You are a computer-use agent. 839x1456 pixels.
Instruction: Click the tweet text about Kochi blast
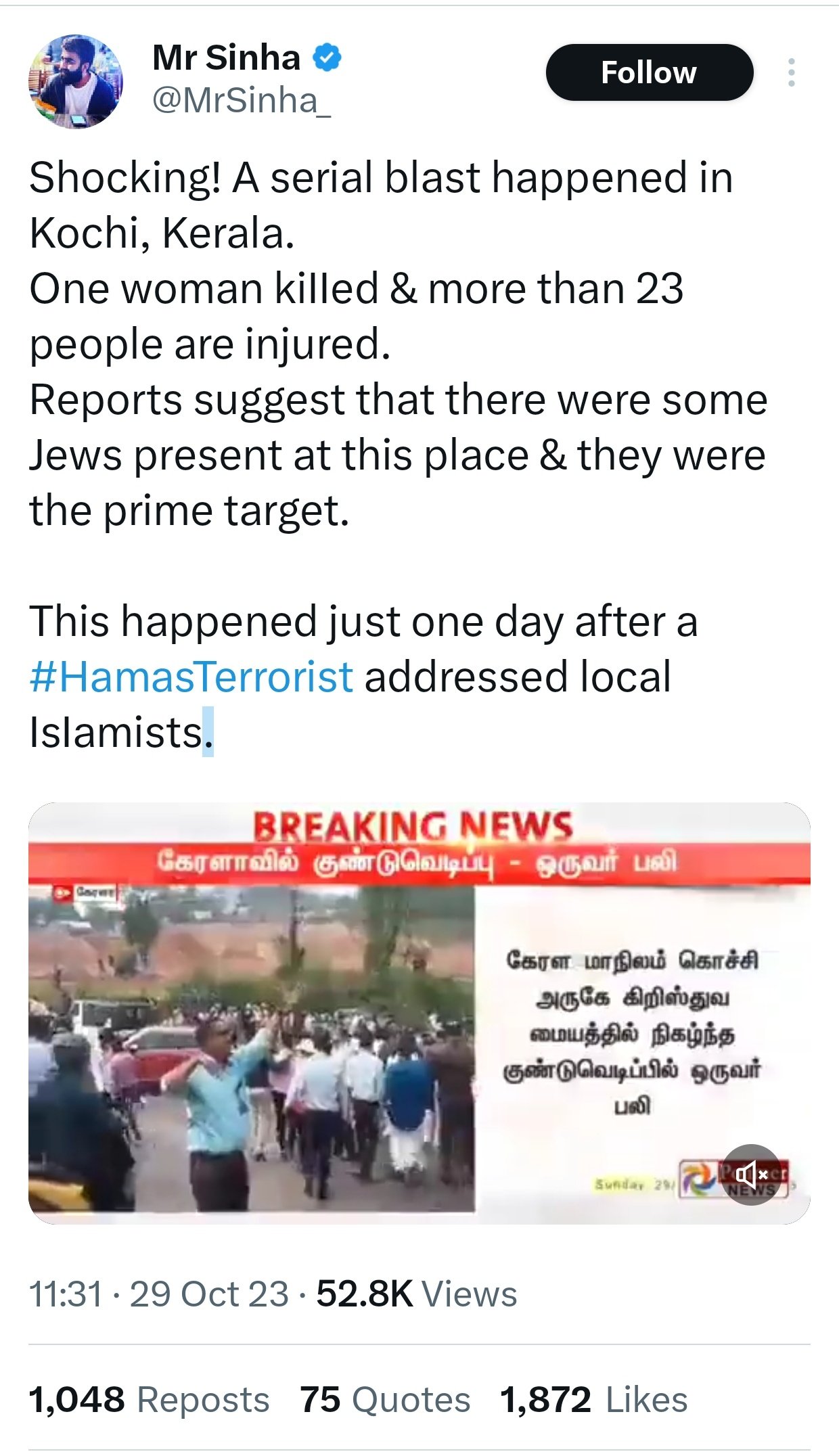pos(399,455)
